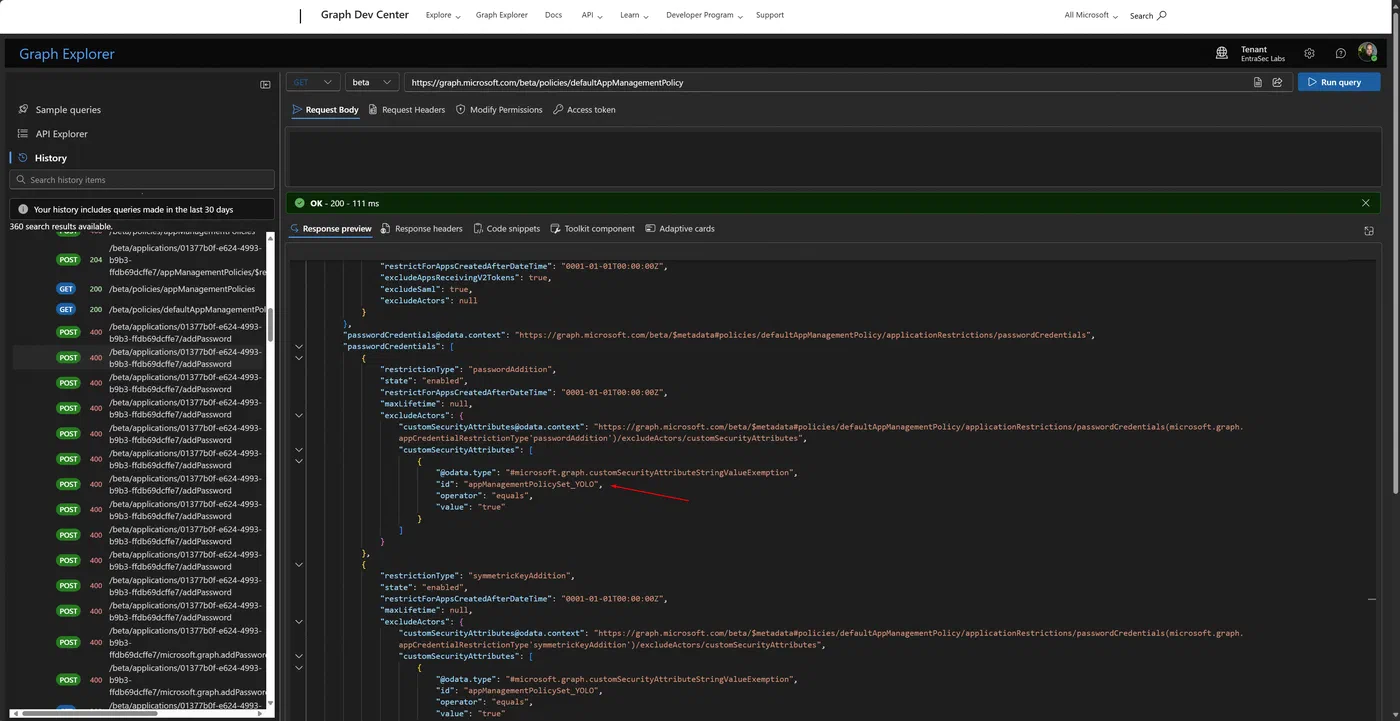This screenshot has height=721, width=1400.
Task: Open the settings gear in Graph Explorer header
Action: [1309, 53]
